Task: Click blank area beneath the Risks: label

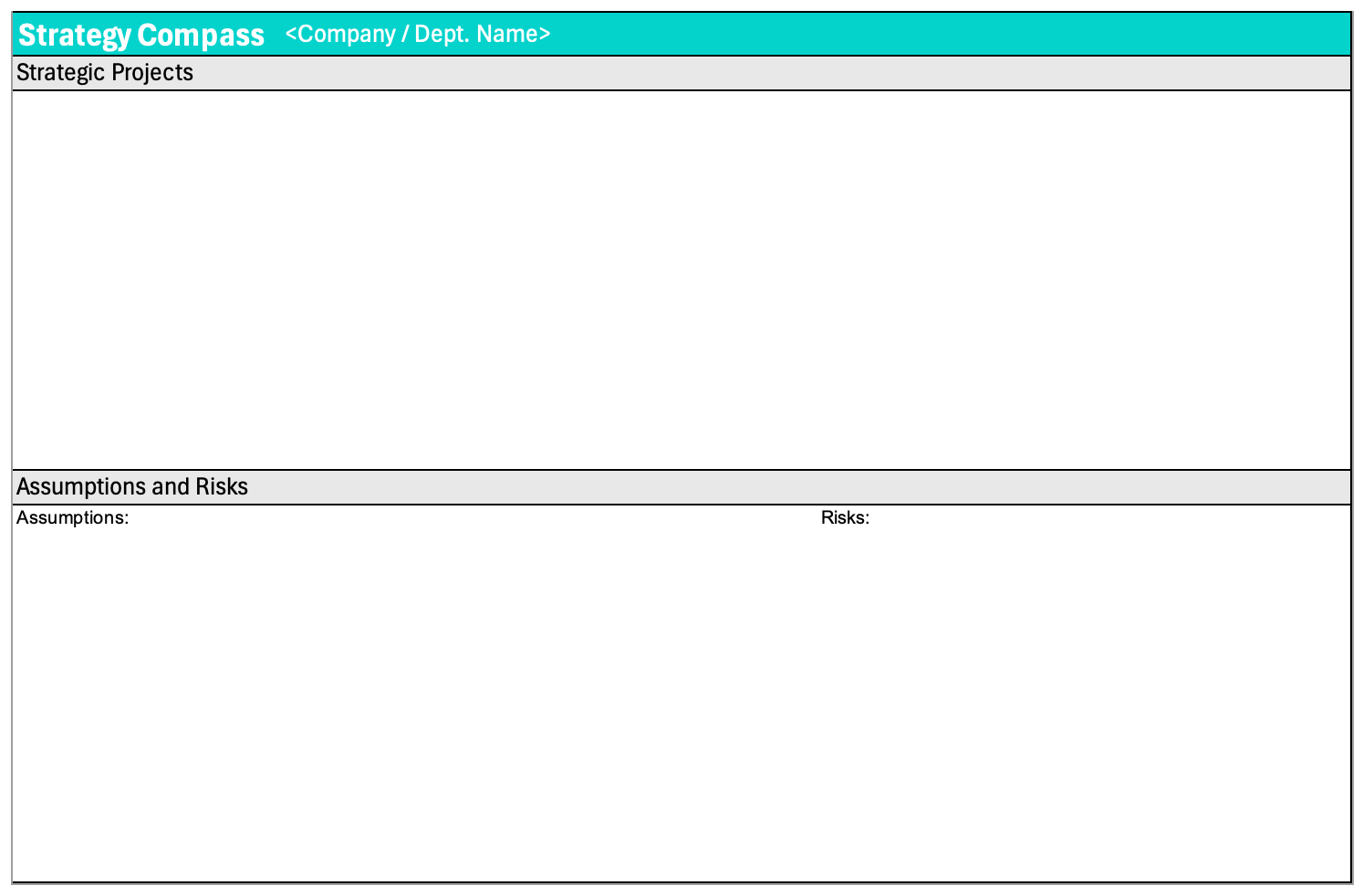Action: click(x=1084, y=703)
